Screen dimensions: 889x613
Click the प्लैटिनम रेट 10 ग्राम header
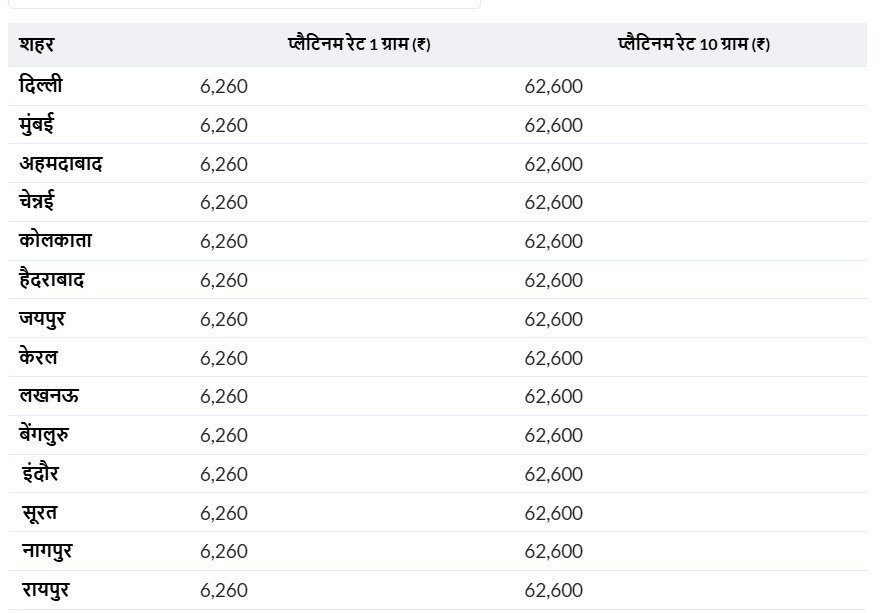point(694,45)
